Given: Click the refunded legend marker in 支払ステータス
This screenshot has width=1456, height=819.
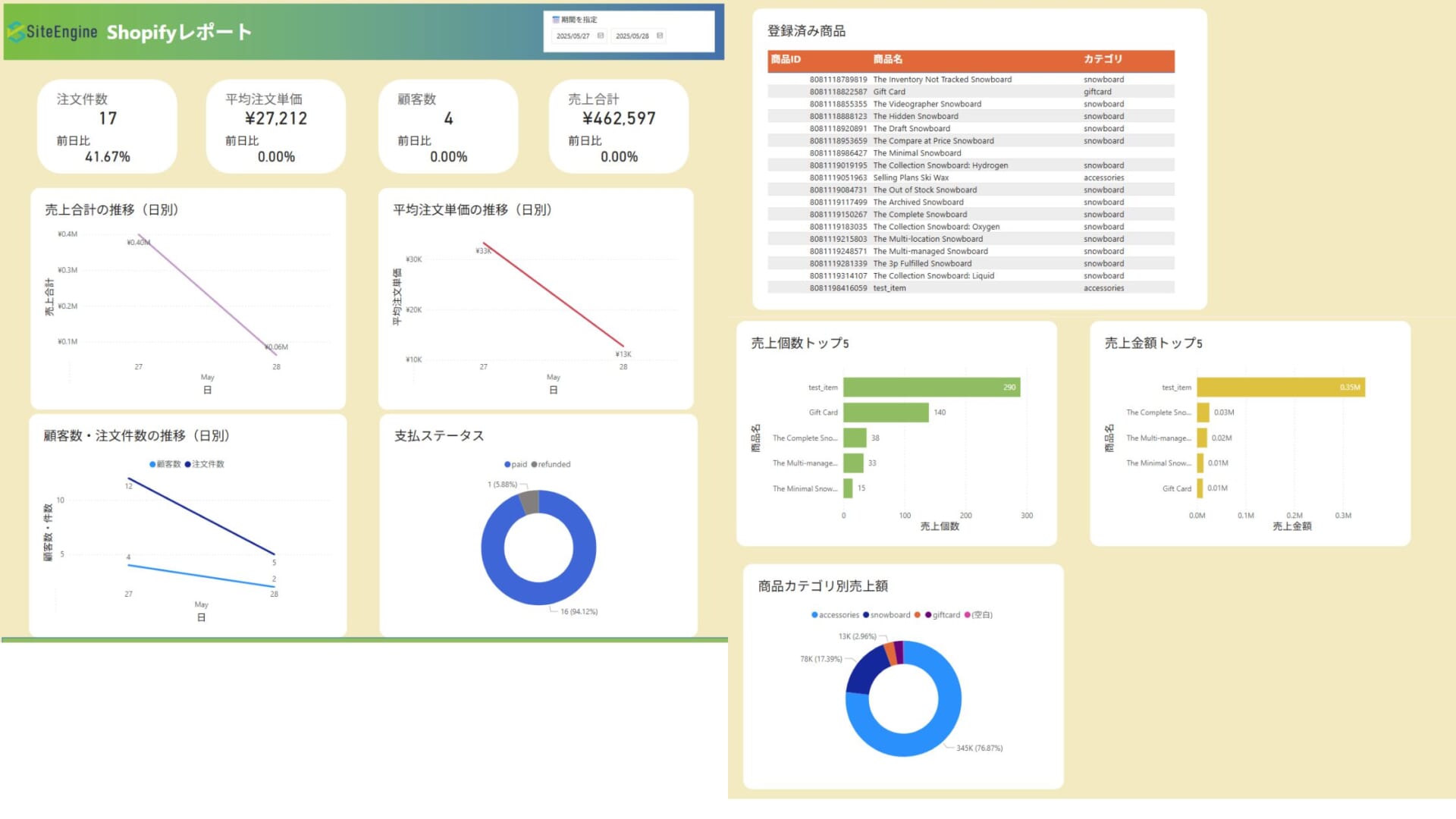Looking at the screenshot, I should (534, 464).
